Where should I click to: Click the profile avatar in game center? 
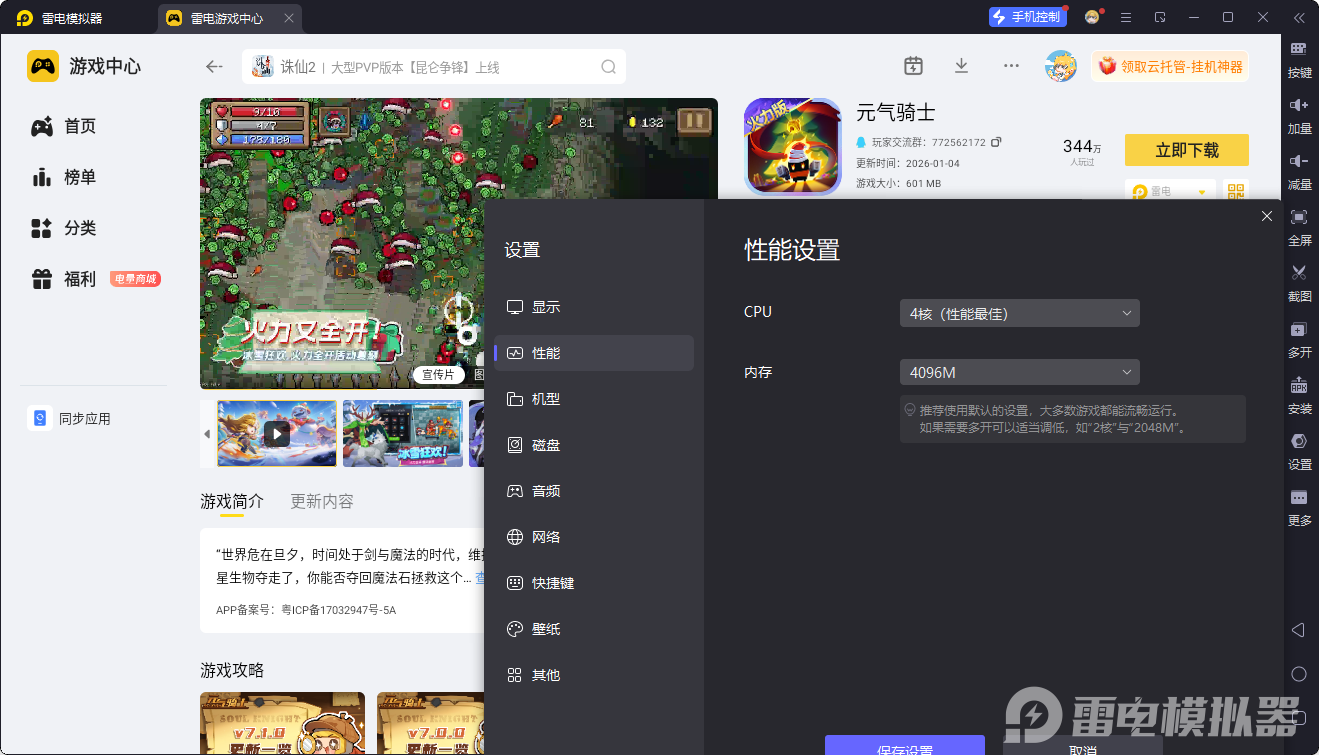tap(1061, 66)
